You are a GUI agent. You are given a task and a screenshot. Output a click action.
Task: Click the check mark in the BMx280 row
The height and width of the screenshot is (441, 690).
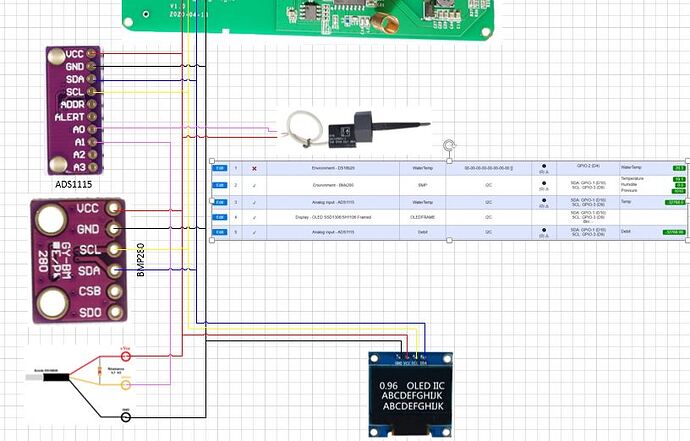[254, 186]
